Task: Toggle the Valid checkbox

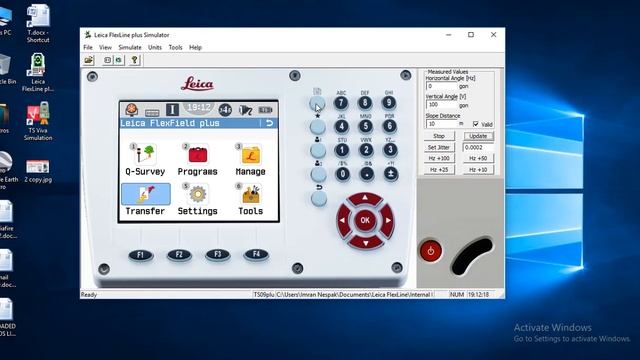Action: coord(476,124)
